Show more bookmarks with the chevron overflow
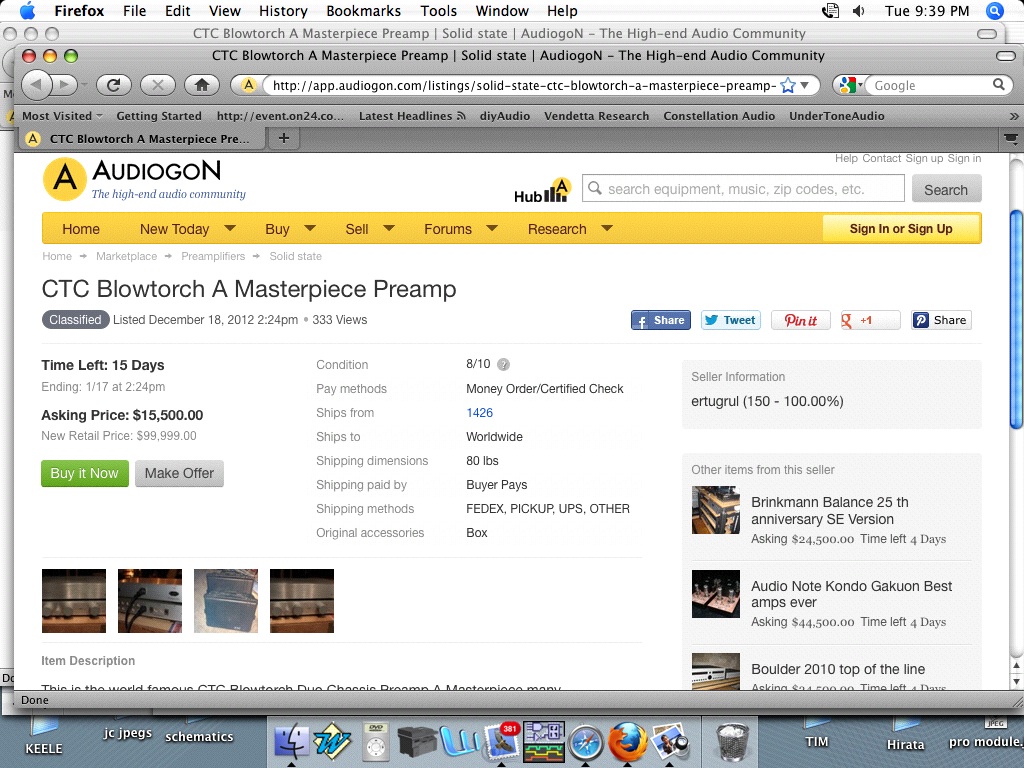Screen dimensions: 1024x768 (1014, 116)
